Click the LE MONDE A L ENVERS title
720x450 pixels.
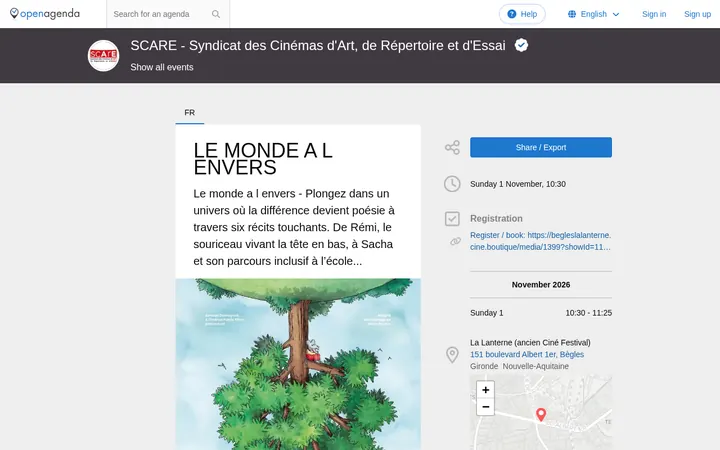point(263,159)
